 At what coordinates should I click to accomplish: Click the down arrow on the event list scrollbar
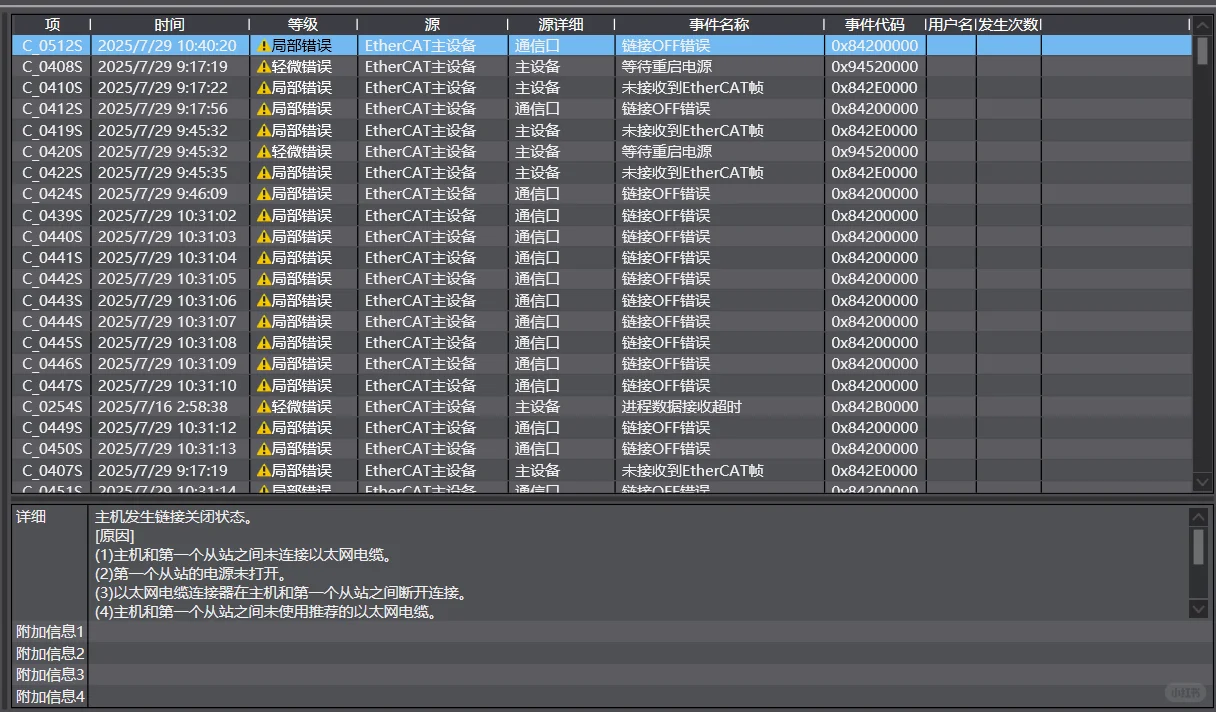coord(1202,483)
